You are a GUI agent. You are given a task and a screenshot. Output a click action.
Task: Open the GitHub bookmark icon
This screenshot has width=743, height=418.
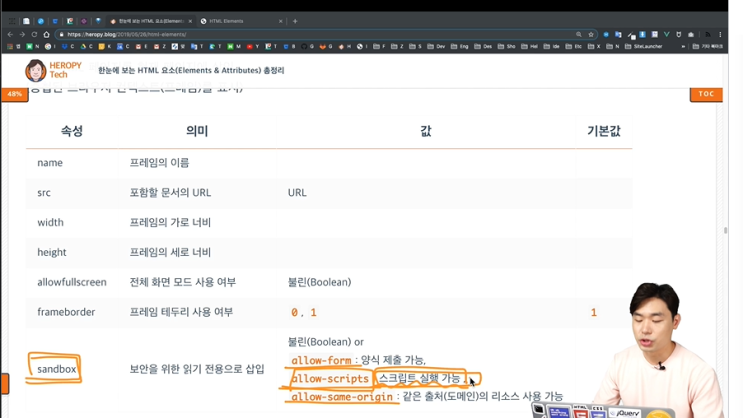(x=304, y=46)
